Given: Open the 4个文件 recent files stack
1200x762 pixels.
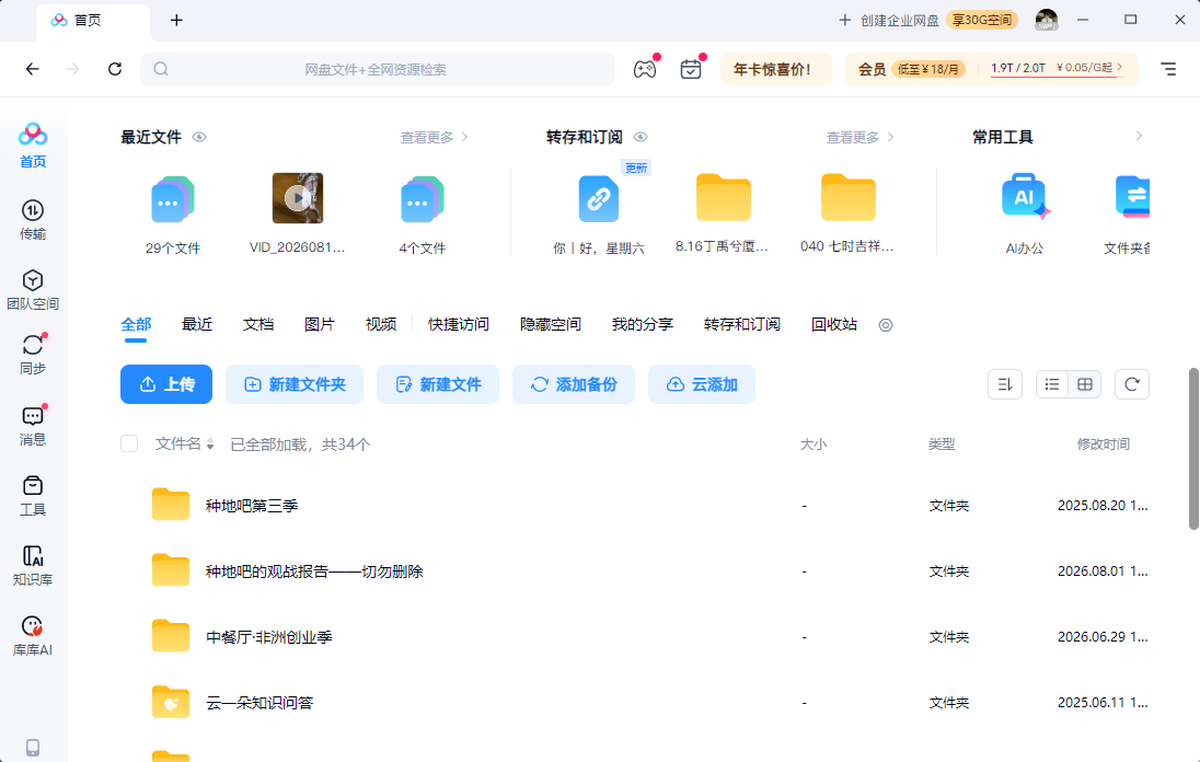Looking at the screenshot, I should 422,198.
